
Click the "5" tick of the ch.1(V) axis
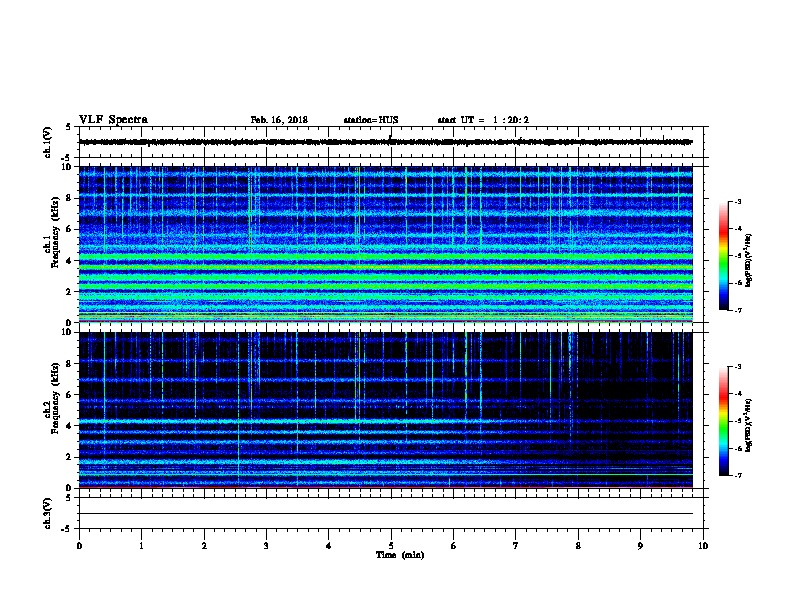(x=68, y=127)
